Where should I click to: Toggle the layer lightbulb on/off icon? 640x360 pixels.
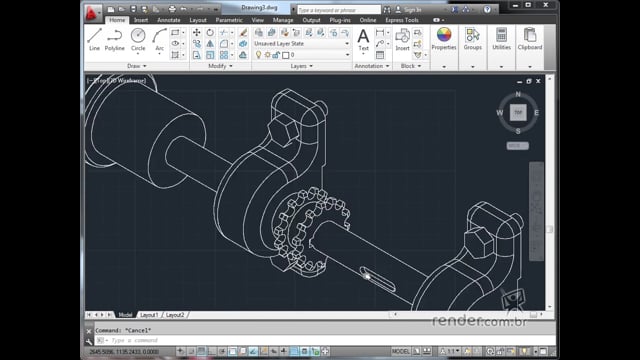click(x=258, y=55)
